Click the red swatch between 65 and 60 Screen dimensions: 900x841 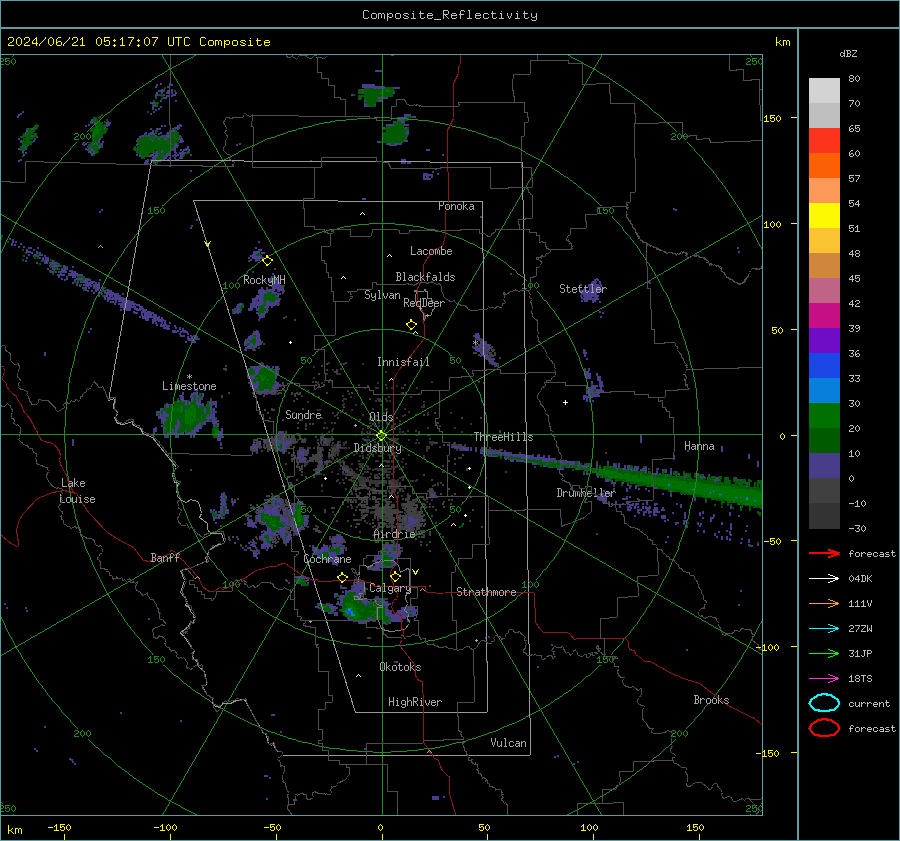824,141
